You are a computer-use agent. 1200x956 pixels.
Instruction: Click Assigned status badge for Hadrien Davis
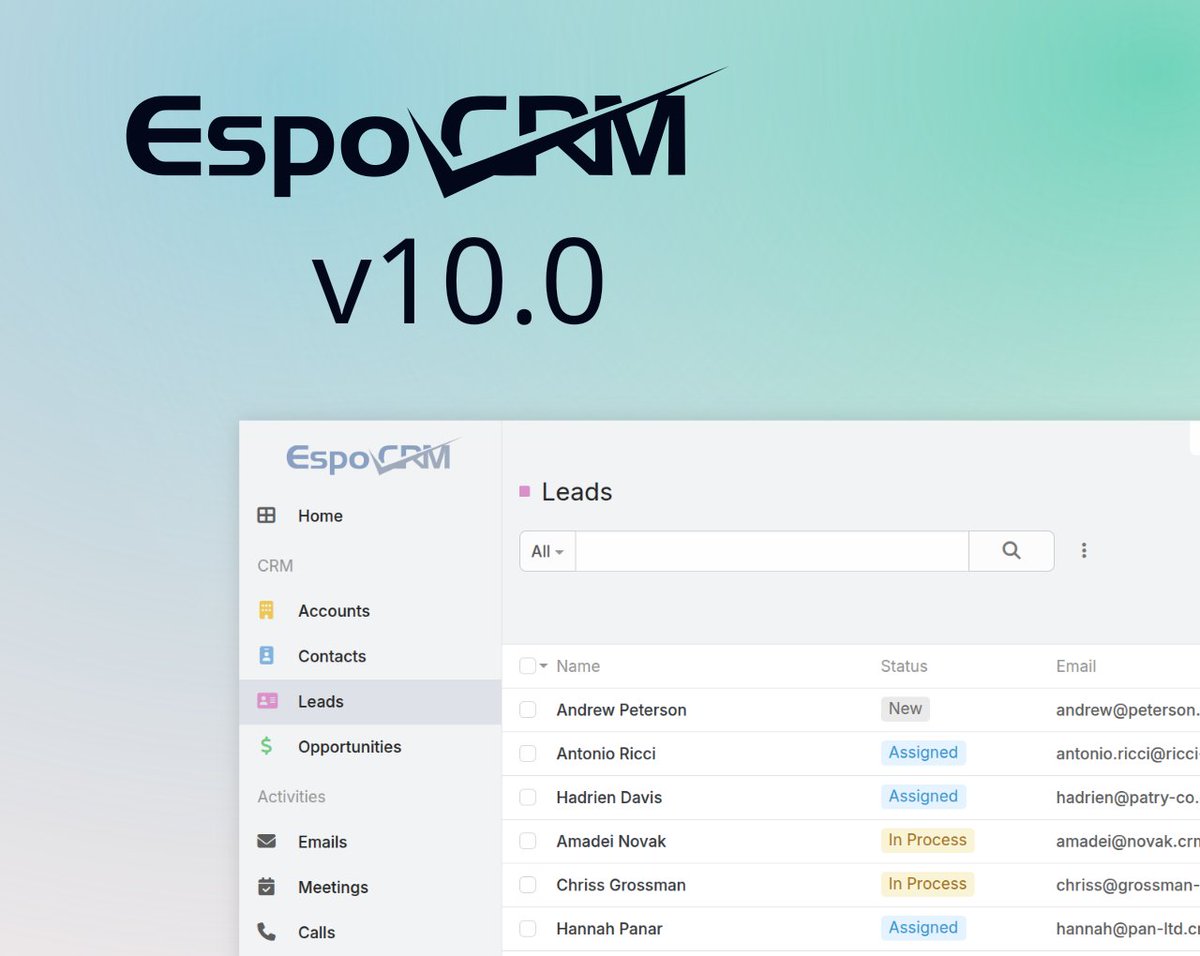click(923, 797)
